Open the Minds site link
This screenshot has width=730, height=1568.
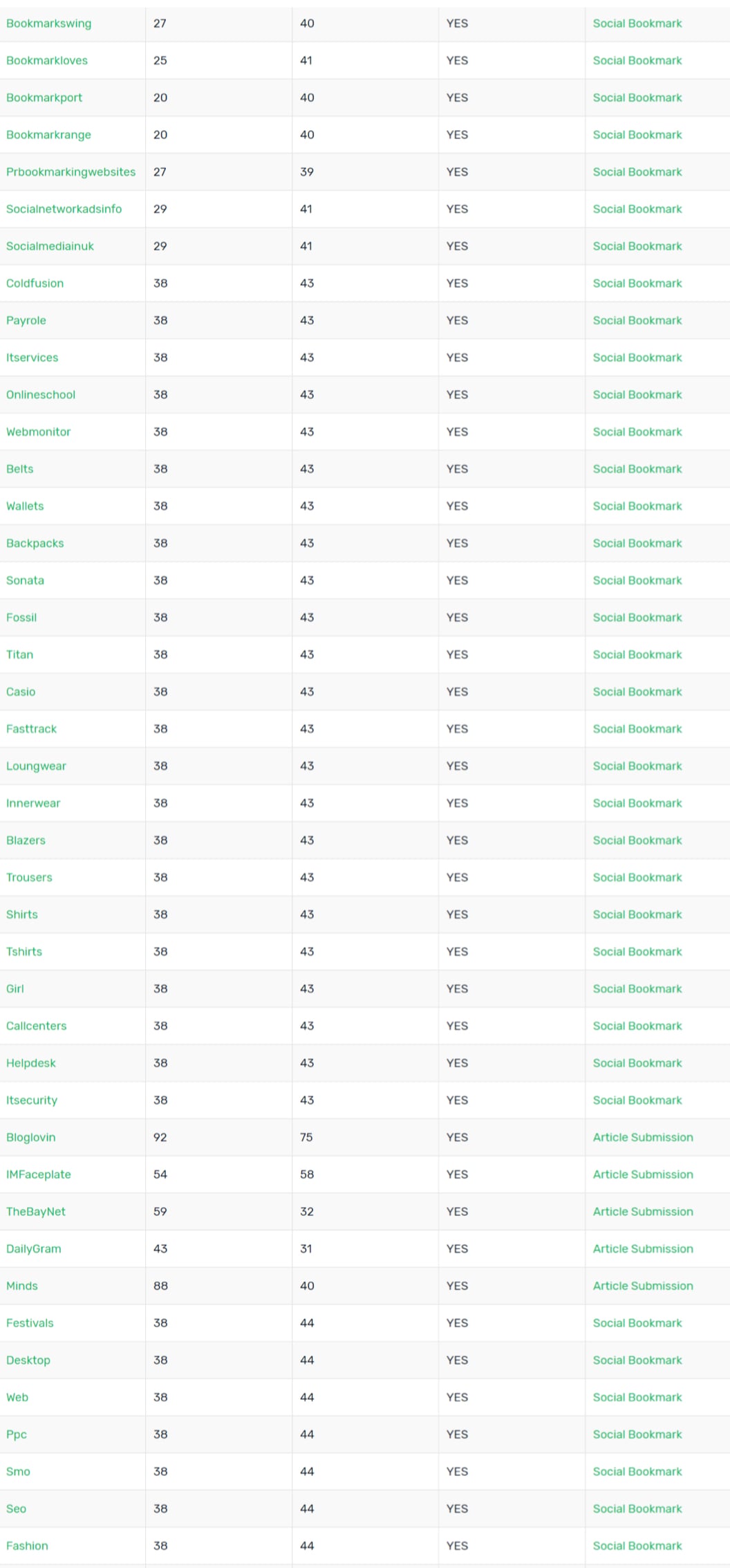pyautogui.click(x=21, y=1286)
